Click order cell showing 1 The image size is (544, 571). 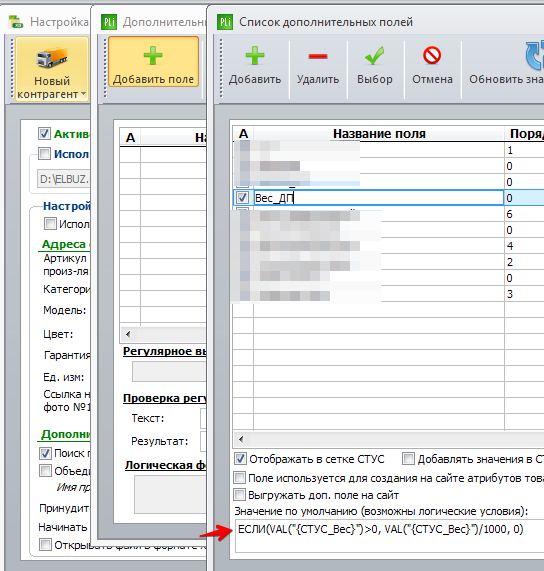(x=524, y=150)
